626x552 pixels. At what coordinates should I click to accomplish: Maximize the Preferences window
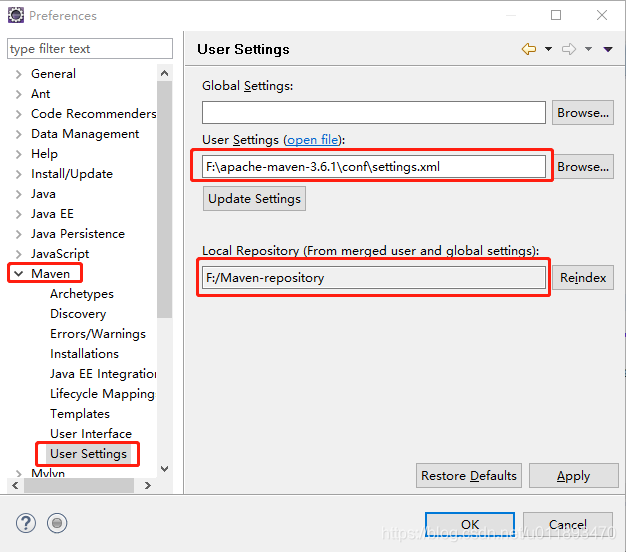coord(556,15)
